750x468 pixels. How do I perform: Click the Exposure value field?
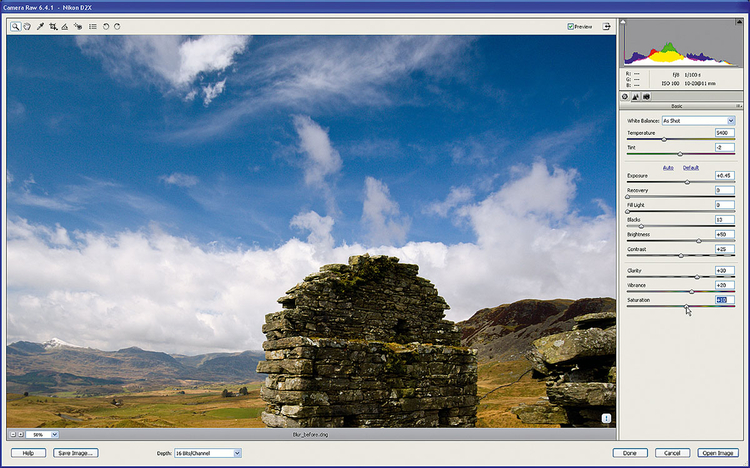pyautogui.click(x=725, y=176)
